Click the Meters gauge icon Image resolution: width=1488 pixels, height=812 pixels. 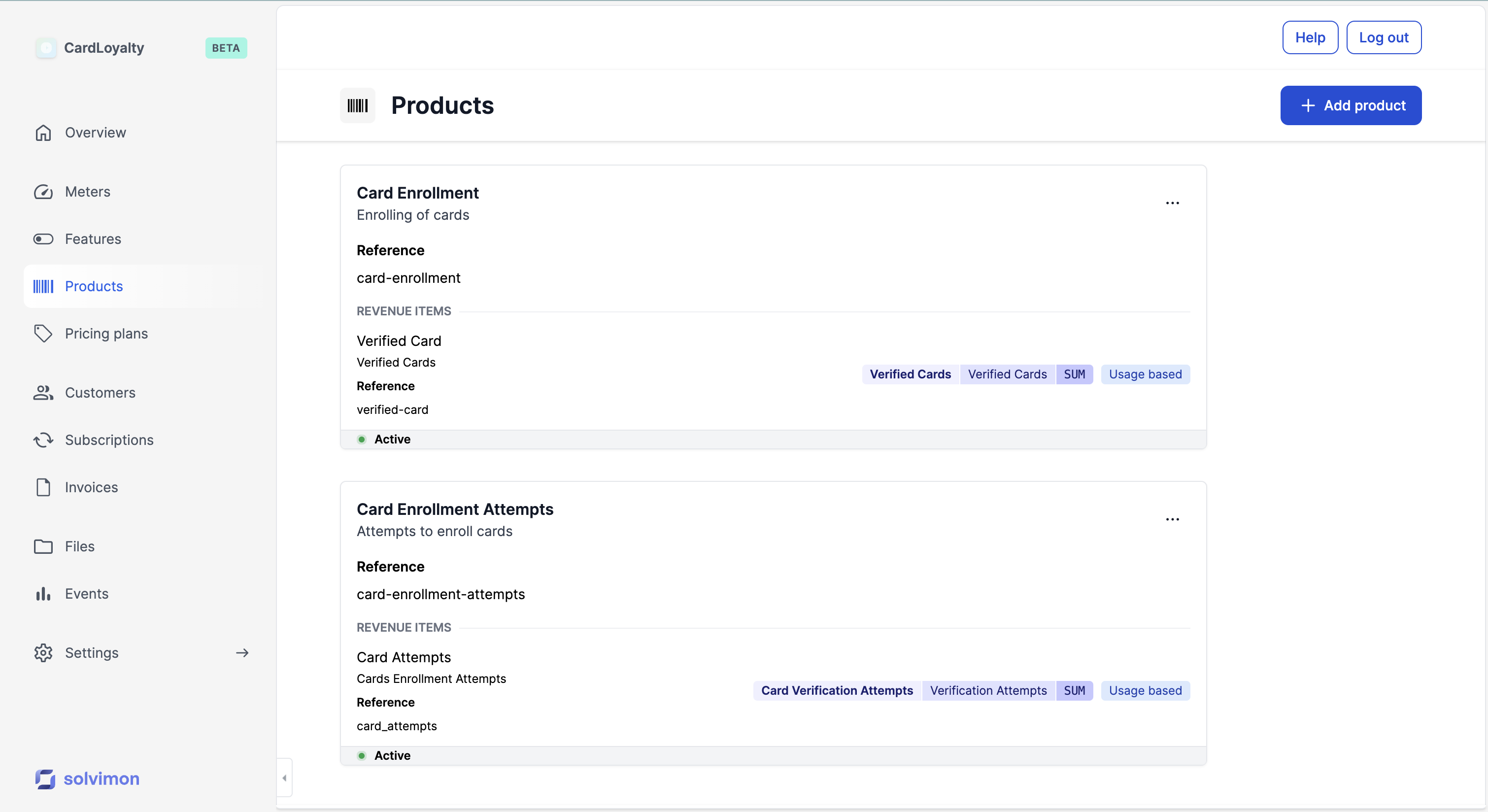(x=43, y=192)
